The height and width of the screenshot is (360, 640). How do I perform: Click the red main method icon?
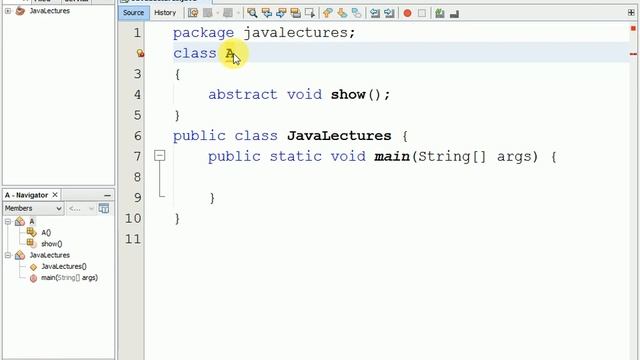tap(33, 278)
